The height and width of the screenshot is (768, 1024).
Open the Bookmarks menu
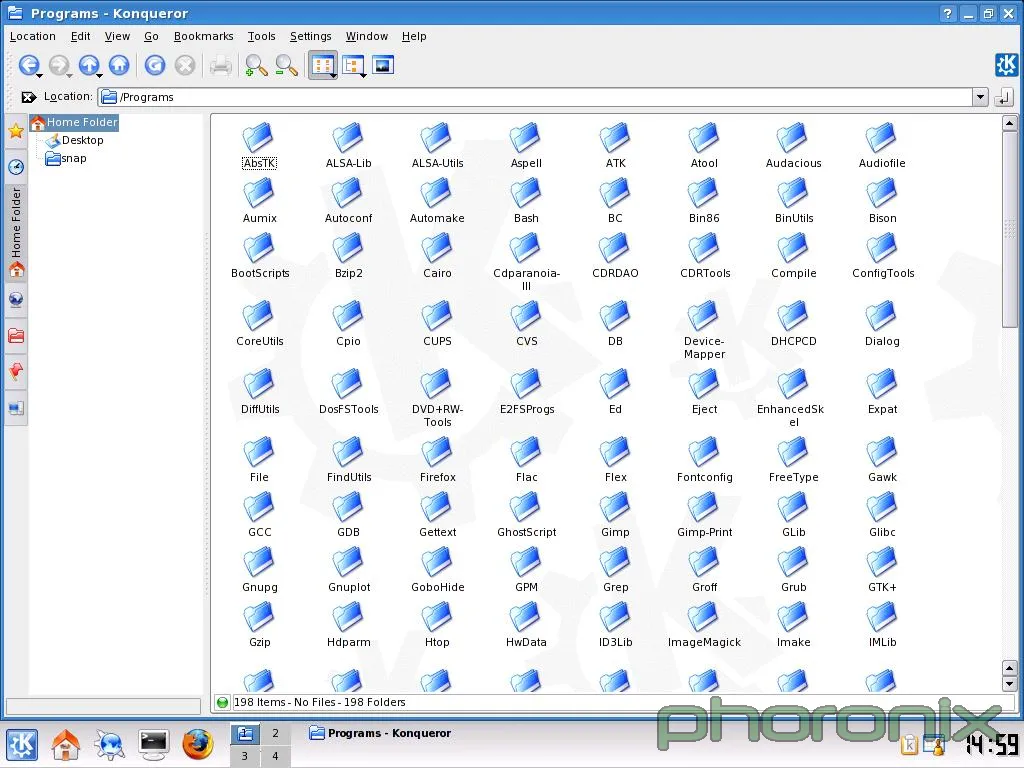click(203, 36)
